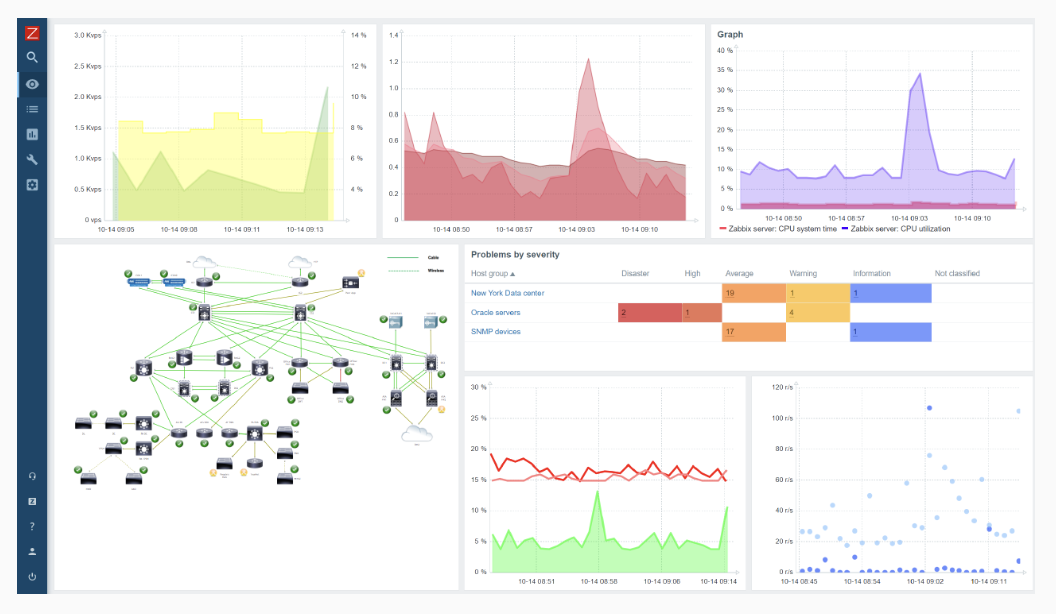Select the Monitoring eye icon

[x=32, y=84]
